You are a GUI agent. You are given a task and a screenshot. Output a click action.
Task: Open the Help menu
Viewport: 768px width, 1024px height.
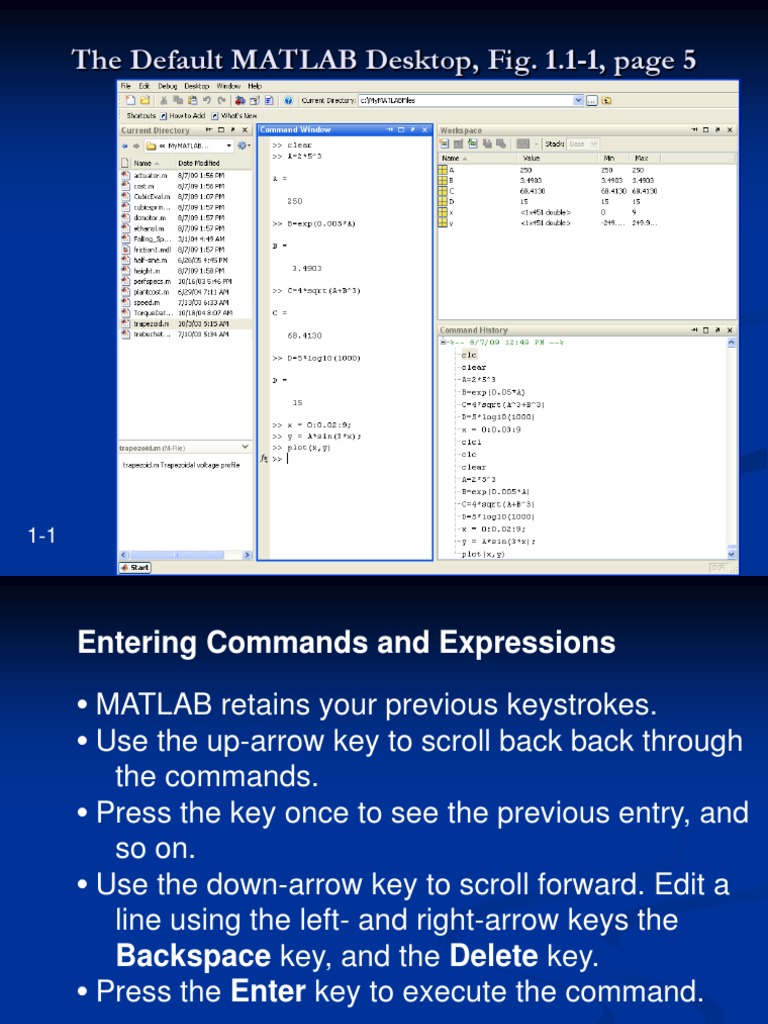coord(255,86)
